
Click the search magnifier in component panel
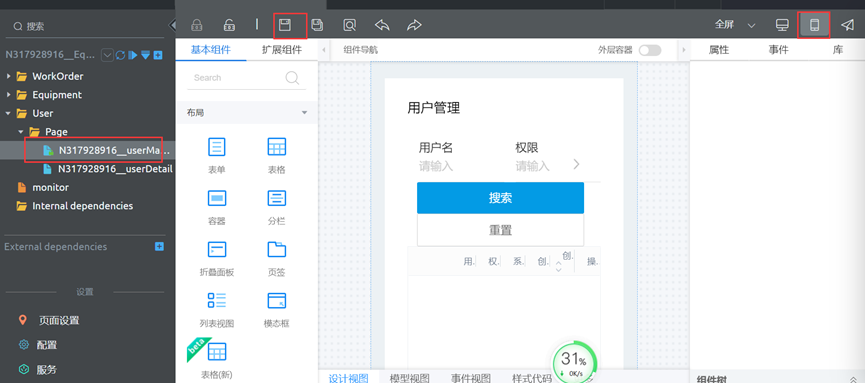(x=292, y=78)
